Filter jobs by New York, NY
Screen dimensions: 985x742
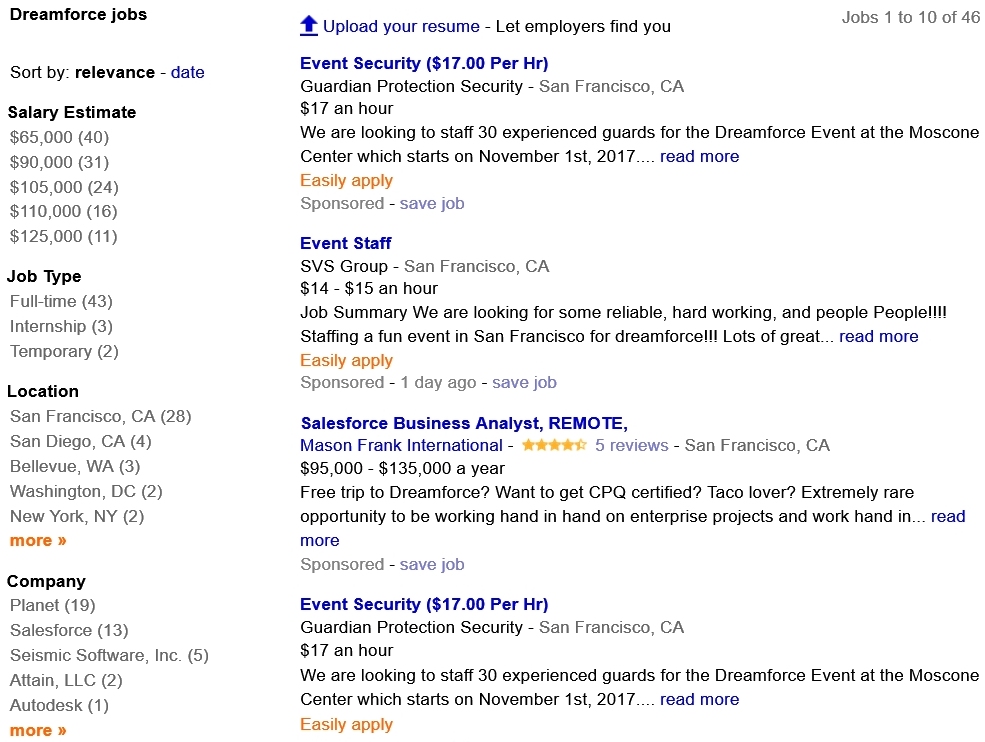pos(77,516)
